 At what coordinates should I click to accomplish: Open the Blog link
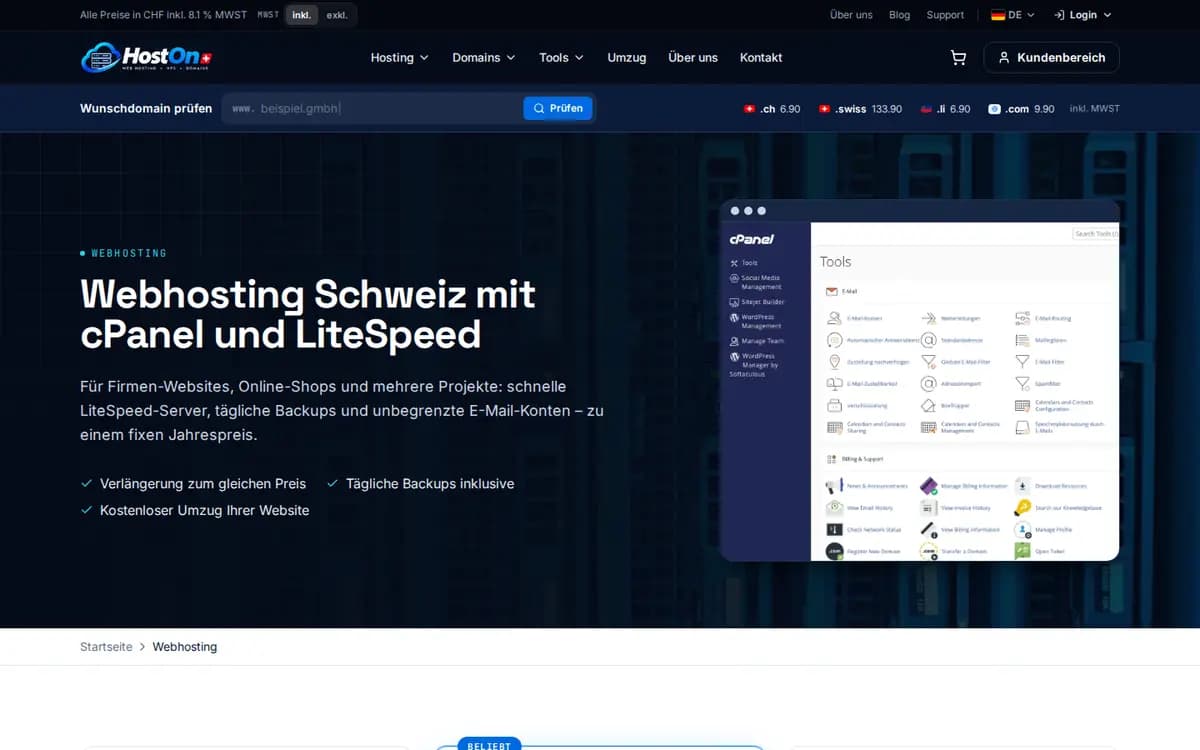tap(899, 15)
